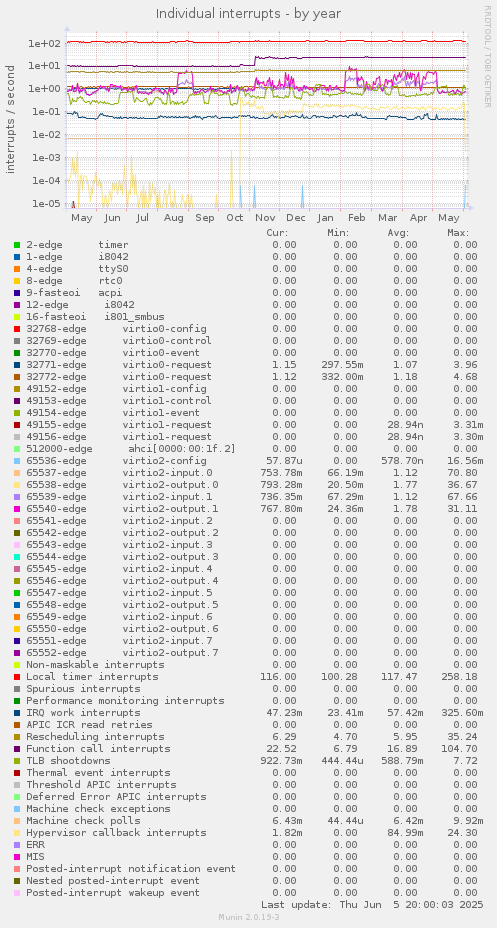Click the Munin 2.0.19-3 footer text
The image size is (497, 928).
pyautogui.click(x=248, y=917)
